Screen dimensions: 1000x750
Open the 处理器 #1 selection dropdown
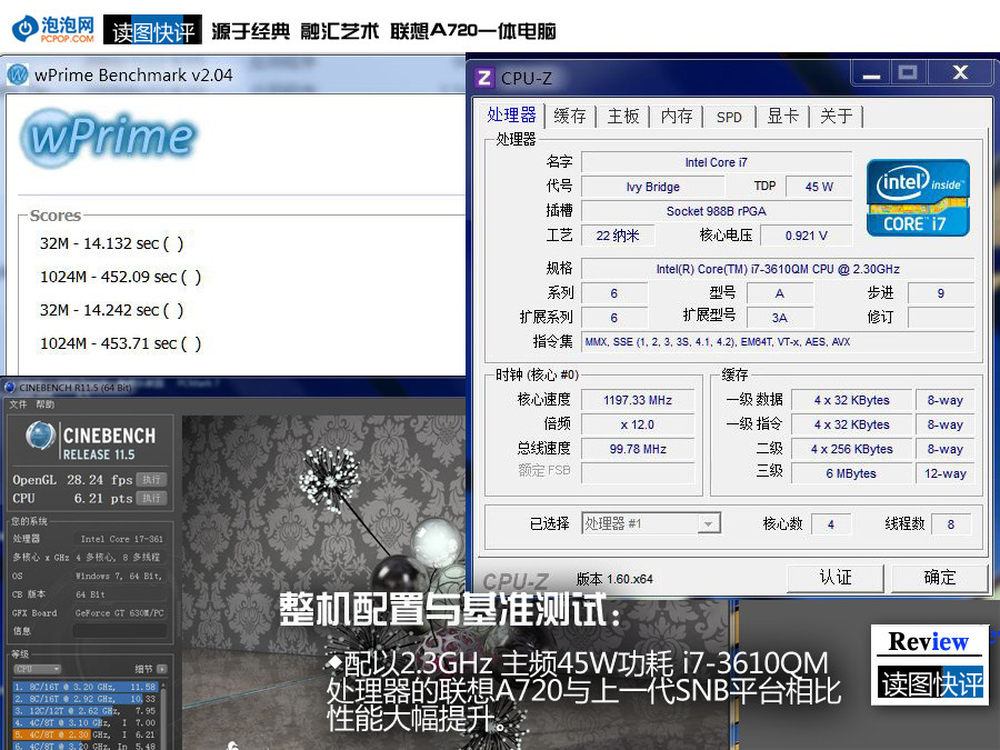[x=651, y=524]
